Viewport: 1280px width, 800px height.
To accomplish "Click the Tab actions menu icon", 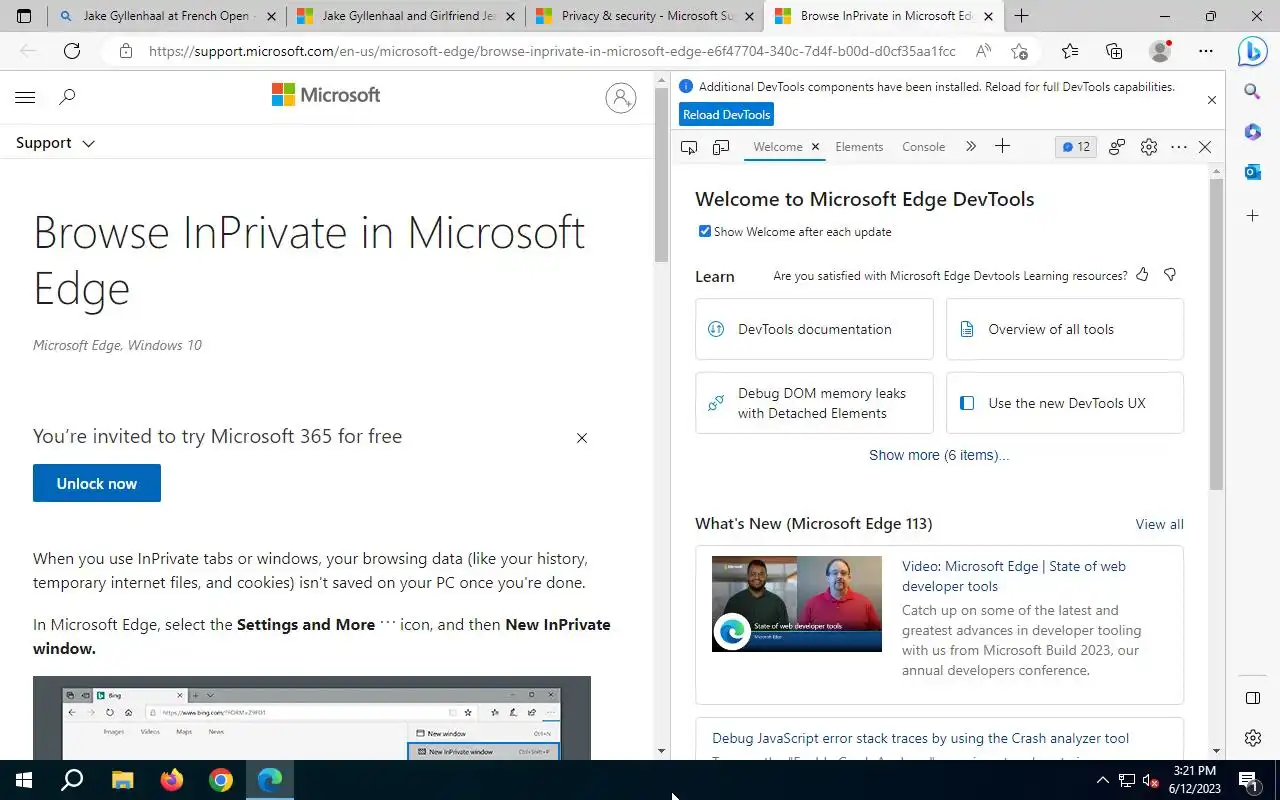I will click(24, 16).
